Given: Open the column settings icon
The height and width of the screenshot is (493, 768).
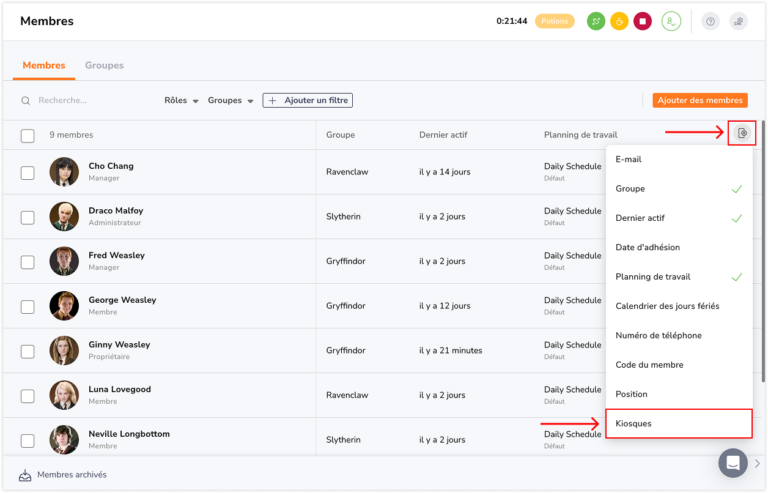Looking at the screenshot, I should tap(742, 133).
